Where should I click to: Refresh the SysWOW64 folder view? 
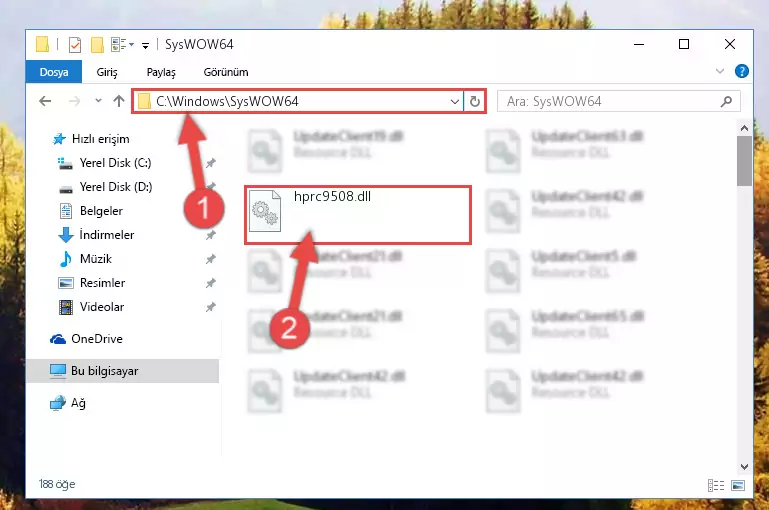pos(474,102)
